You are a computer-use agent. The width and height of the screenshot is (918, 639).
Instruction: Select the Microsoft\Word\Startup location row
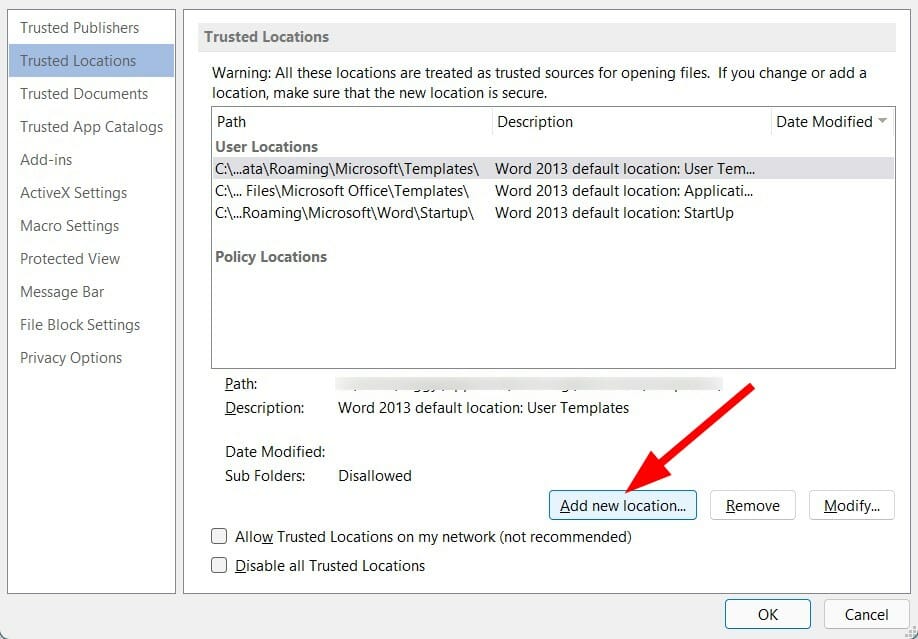click(553, 213)
